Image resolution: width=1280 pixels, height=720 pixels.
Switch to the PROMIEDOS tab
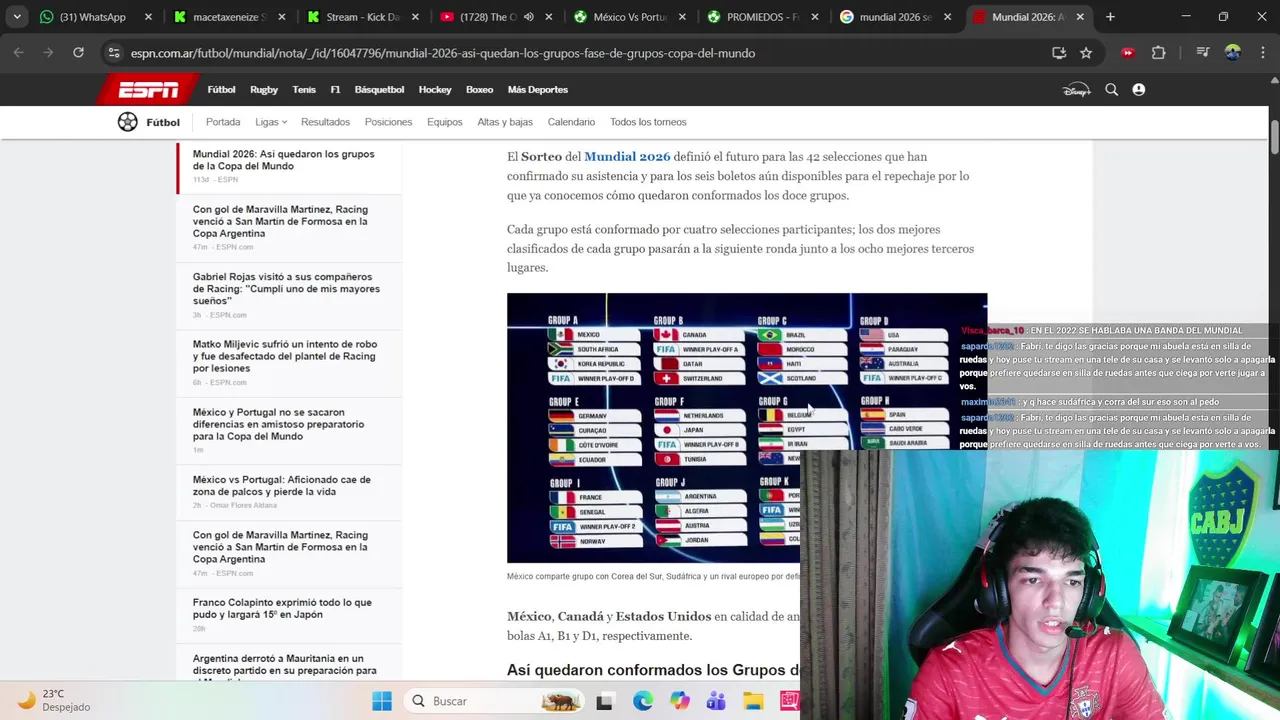(x=763, y=17)
